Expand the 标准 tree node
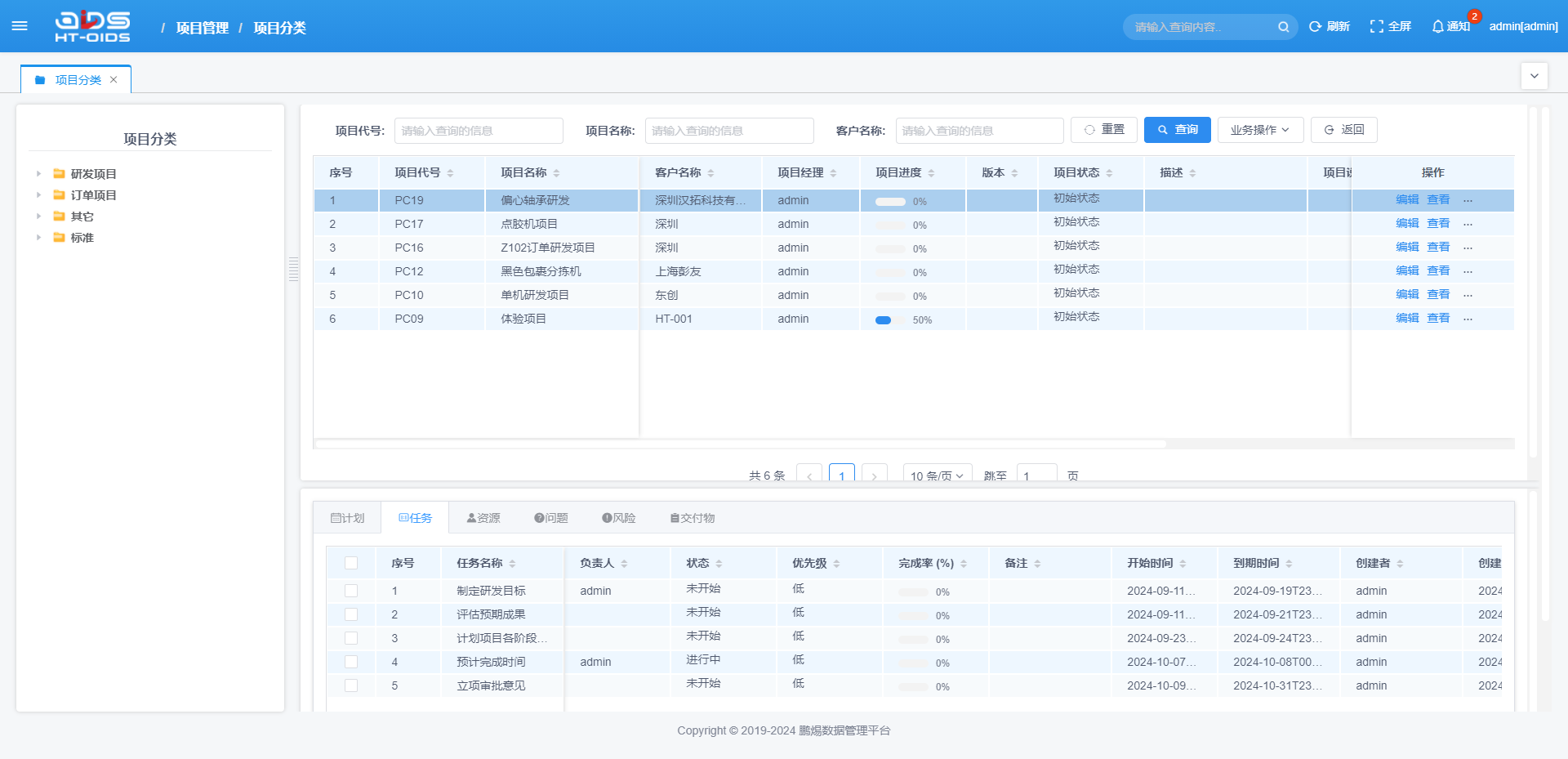1568x759 pixels. (x=38, y=237)
